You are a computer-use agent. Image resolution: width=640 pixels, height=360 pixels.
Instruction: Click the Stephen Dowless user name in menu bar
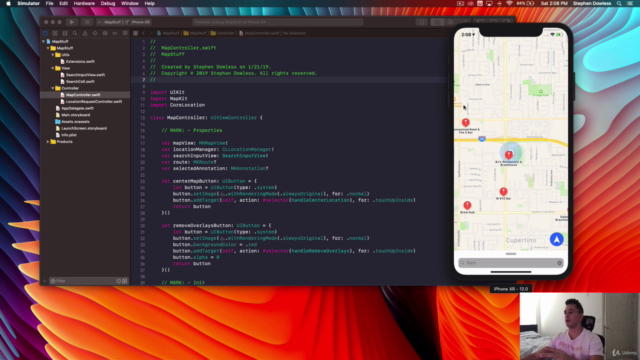coord(592,3)
